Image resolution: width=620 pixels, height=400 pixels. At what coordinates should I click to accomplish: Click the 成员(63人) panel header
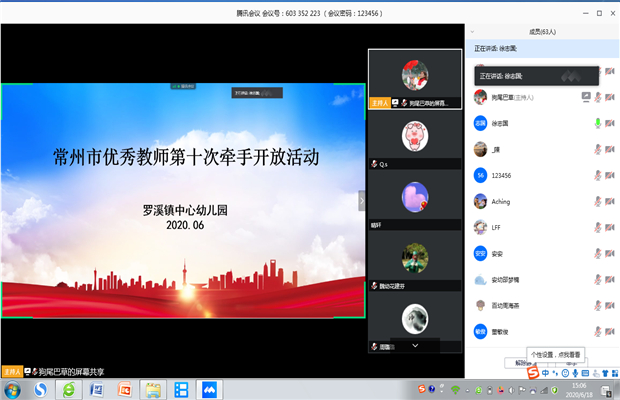point(541,33)
